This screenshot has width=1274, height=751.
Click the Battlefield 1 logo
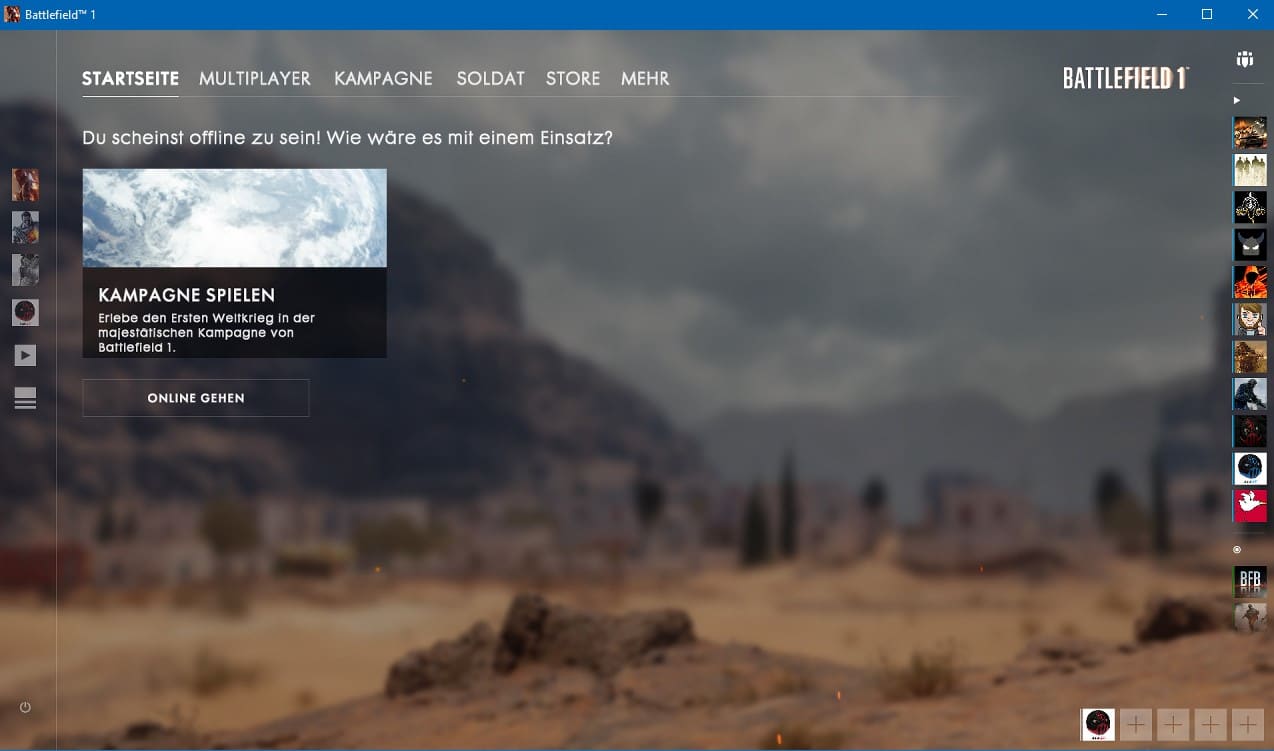coord(1125,79)
